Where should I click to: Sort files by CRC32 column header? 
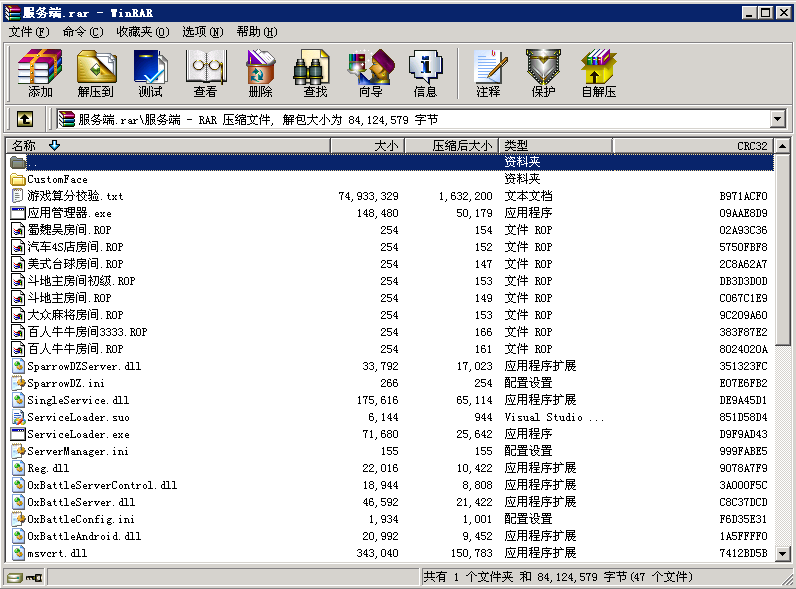click(x=751, y=146)
